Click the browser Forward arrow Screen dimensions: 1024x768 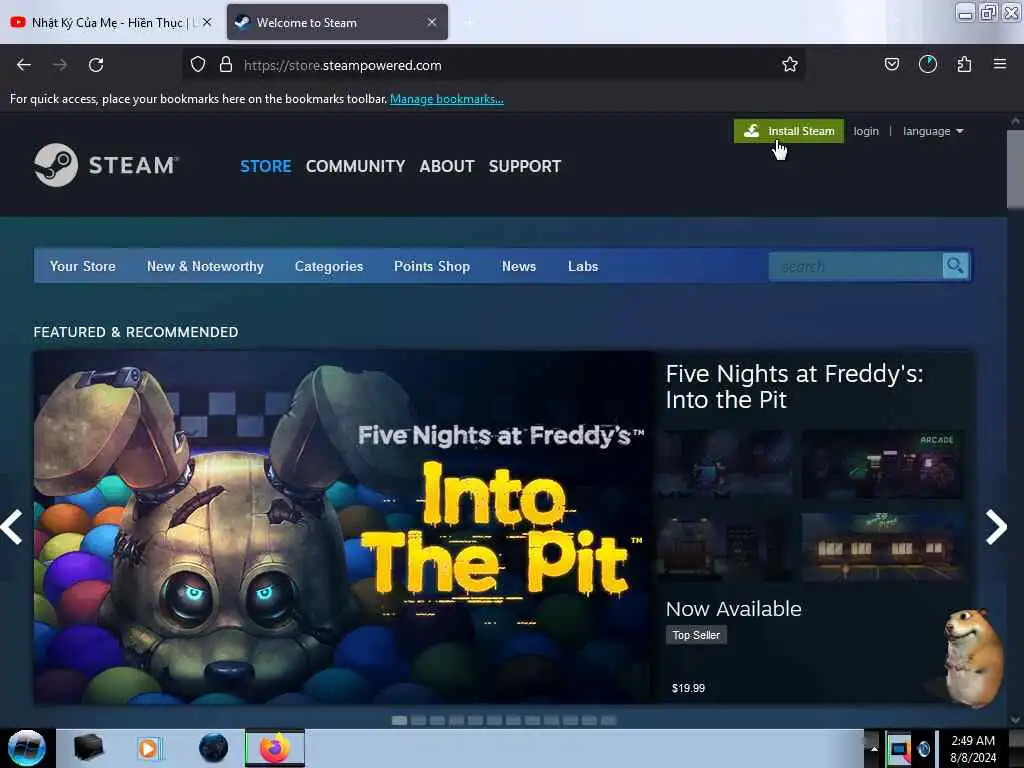(60, 65)
